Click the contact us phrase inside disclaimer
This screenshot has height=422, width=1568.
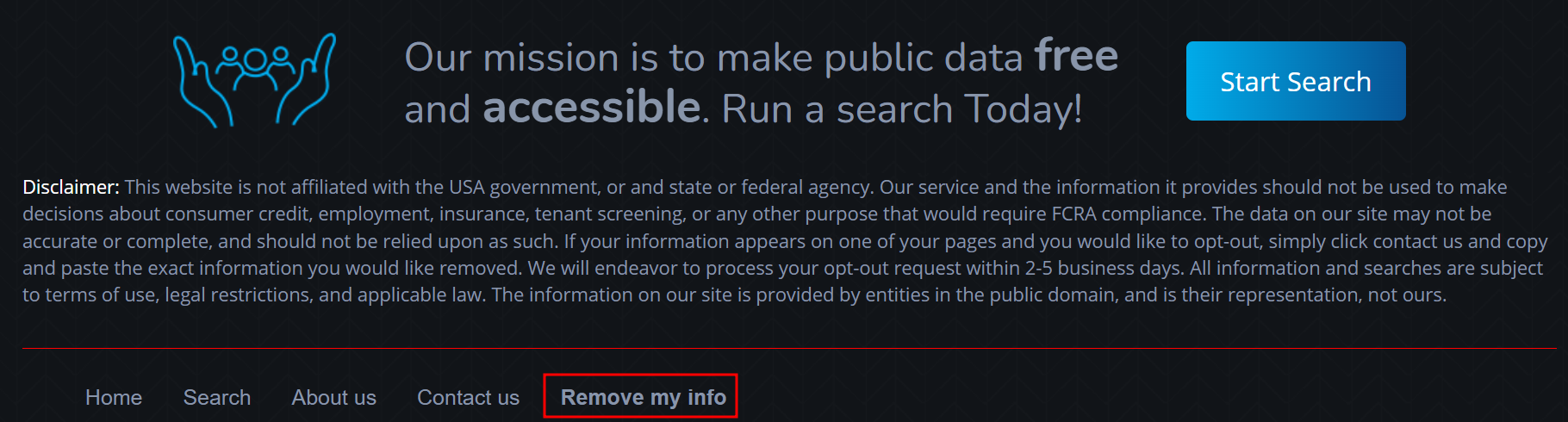click(1418, 241)
